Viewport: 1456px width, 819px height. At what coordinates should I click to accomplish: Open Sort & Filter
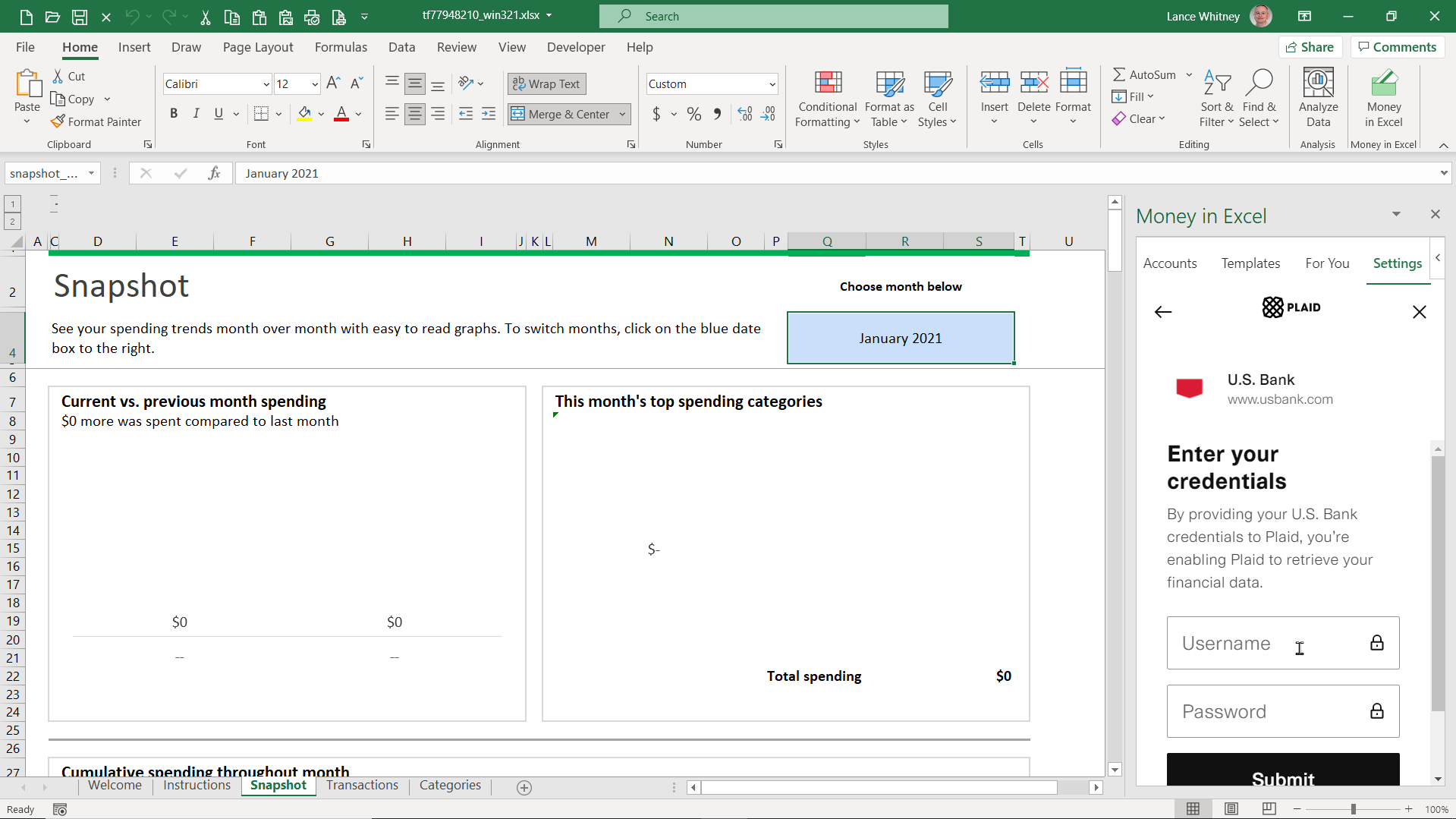[x=1216, y=99]
